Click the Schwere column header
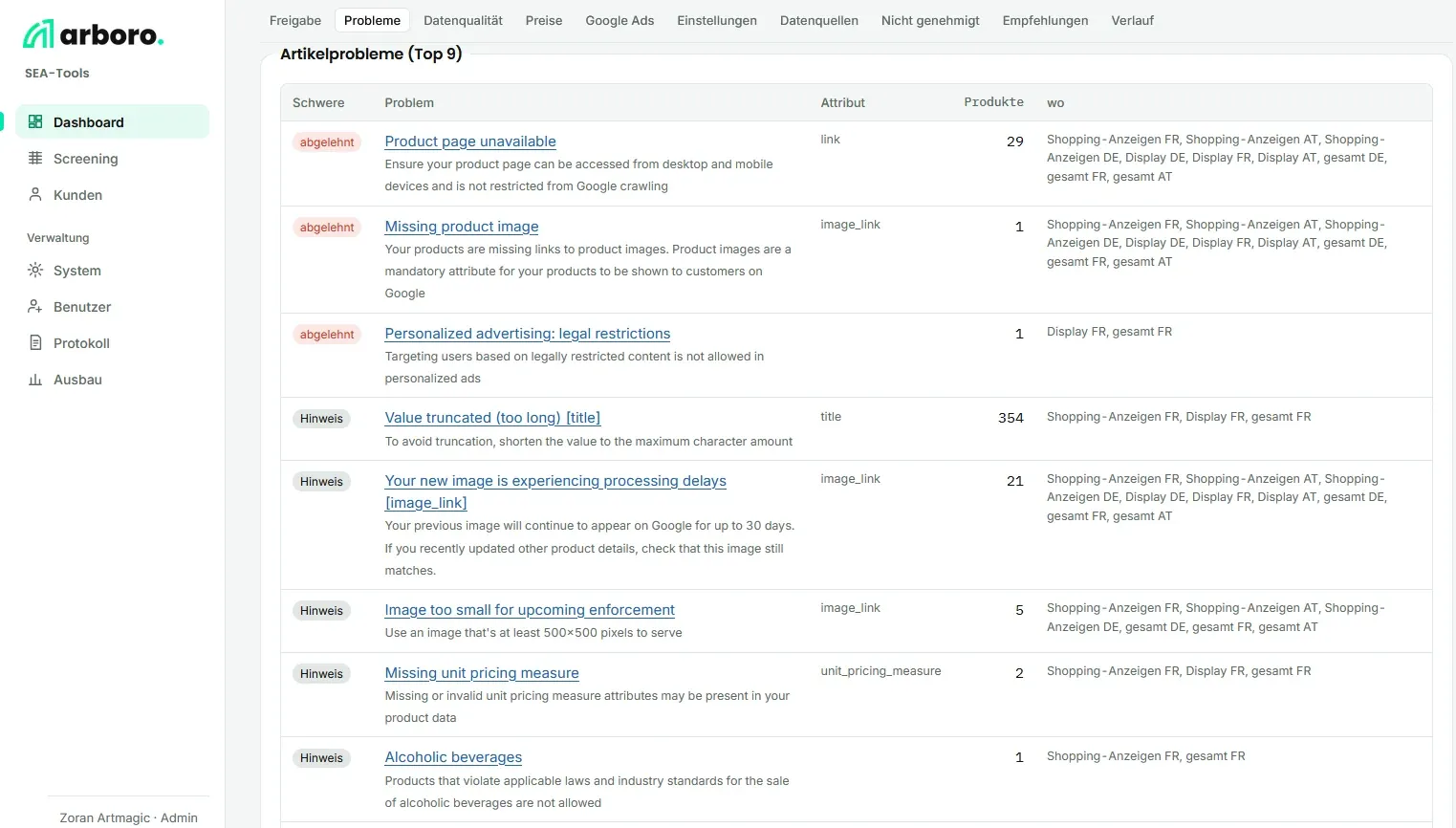This screenshot has height=828, width=1456. [x=318, y=102]
